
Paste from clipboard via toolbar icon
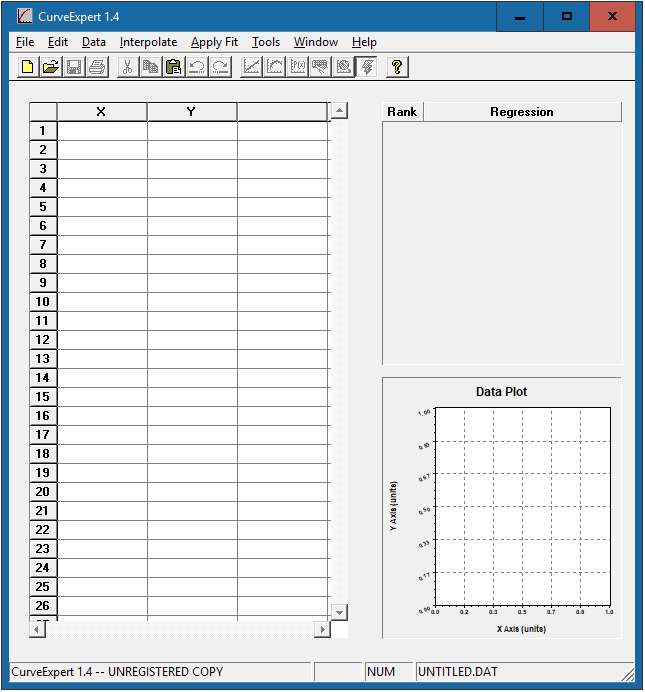click(x=173, y=67)
